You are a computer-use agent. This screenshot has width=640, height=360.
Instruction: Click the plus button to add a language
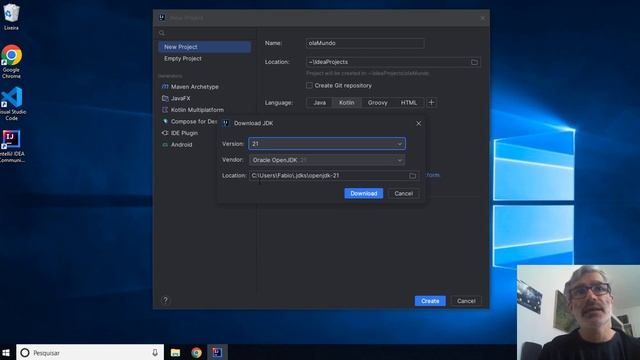point(431,102)
